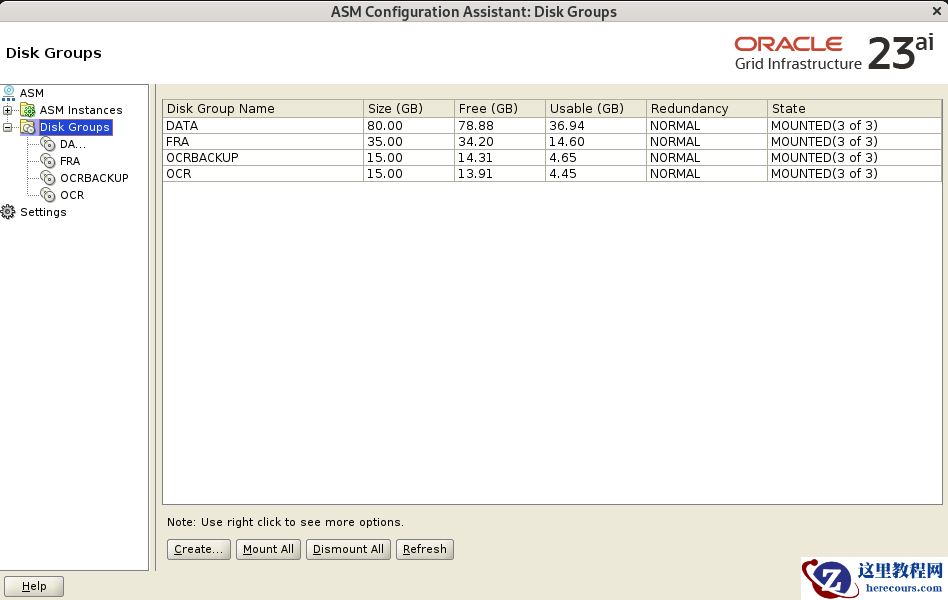
Task: Sort by Disk Group Name column header
Action: coord(263,108)
